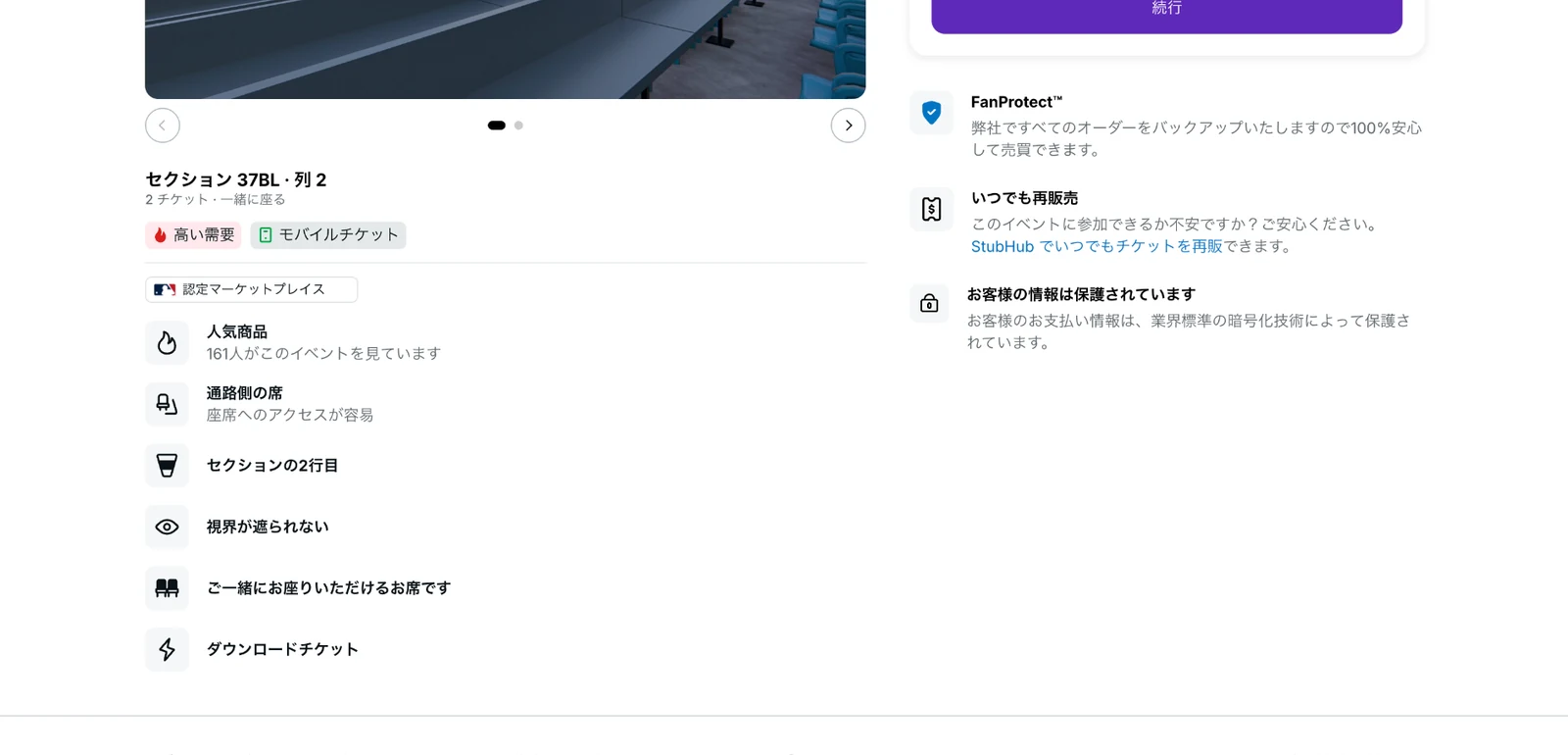Click the purple 続行 button

[1166, 15]
